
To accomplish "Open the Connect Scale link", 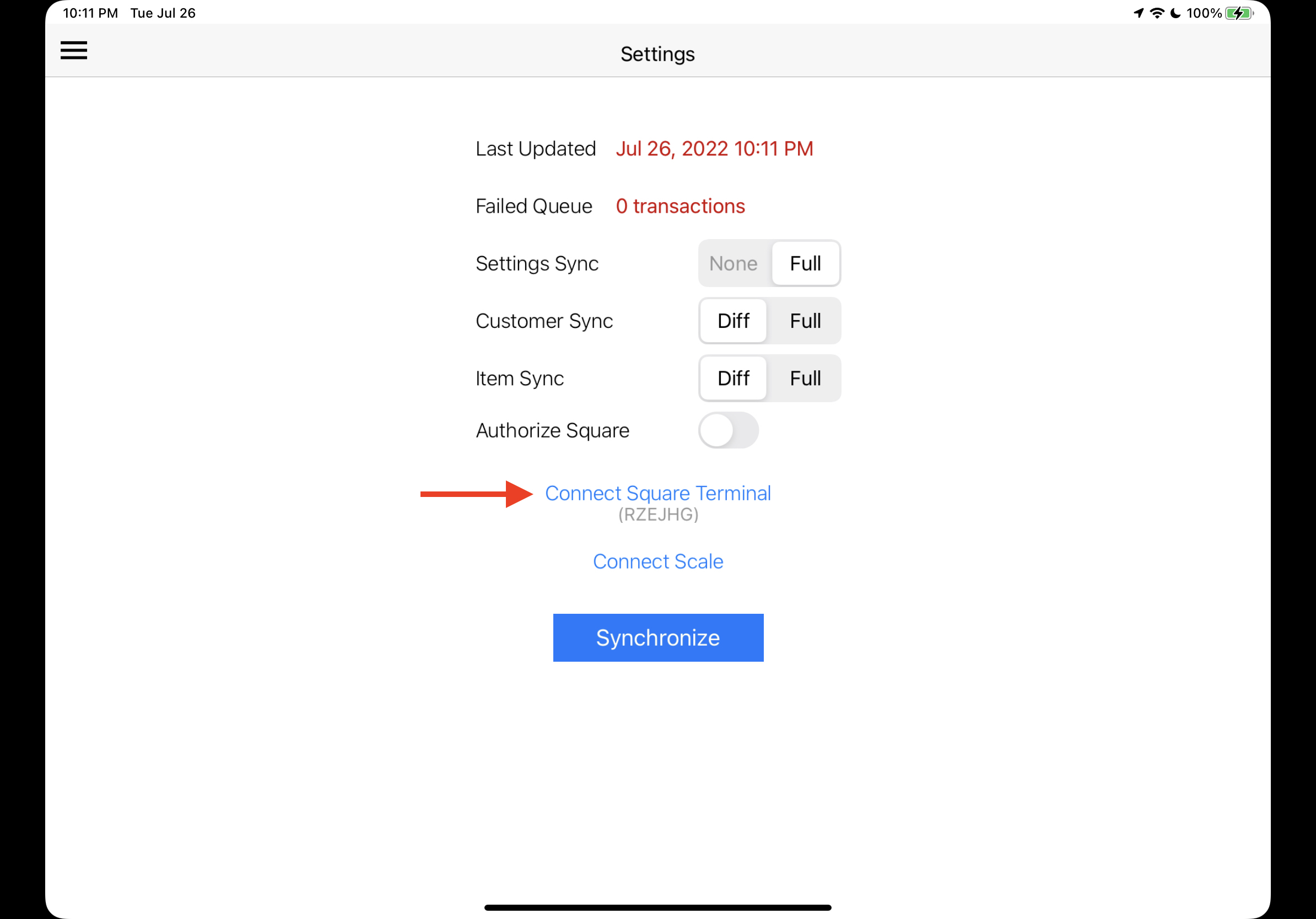I will click(x=657, y=561).
